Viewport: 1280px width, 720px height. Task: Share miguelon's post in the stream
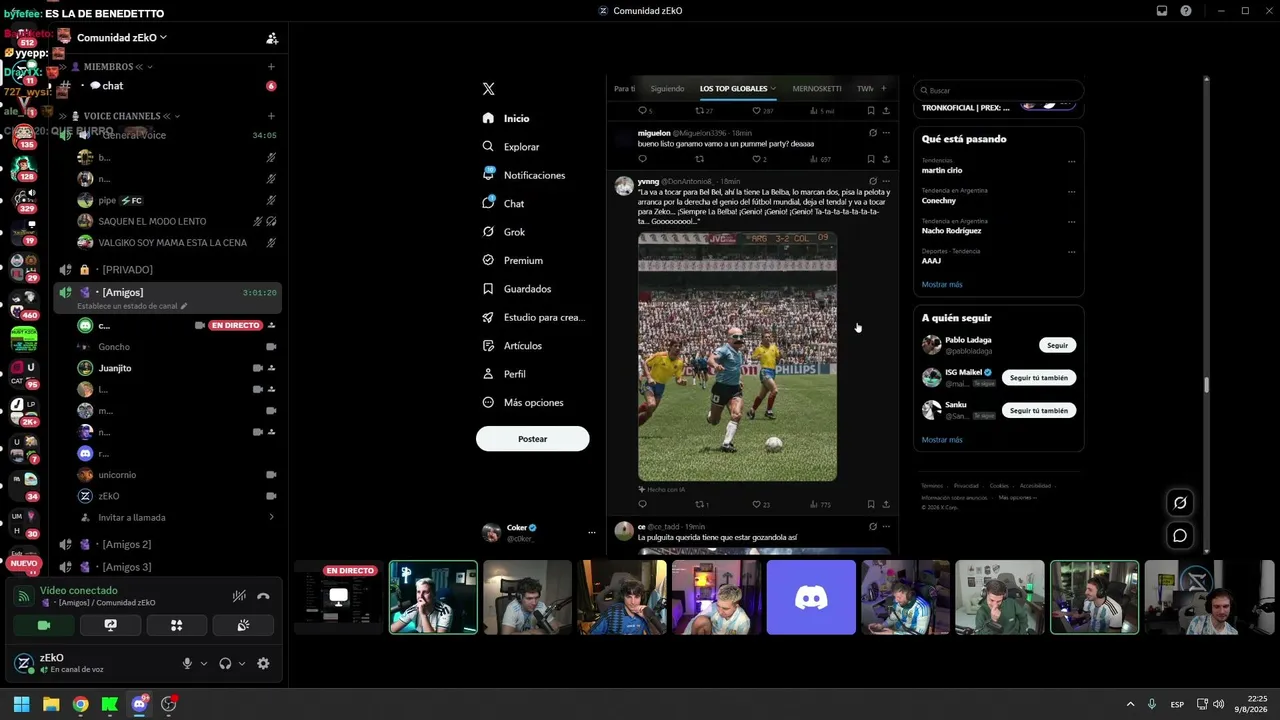886,159
